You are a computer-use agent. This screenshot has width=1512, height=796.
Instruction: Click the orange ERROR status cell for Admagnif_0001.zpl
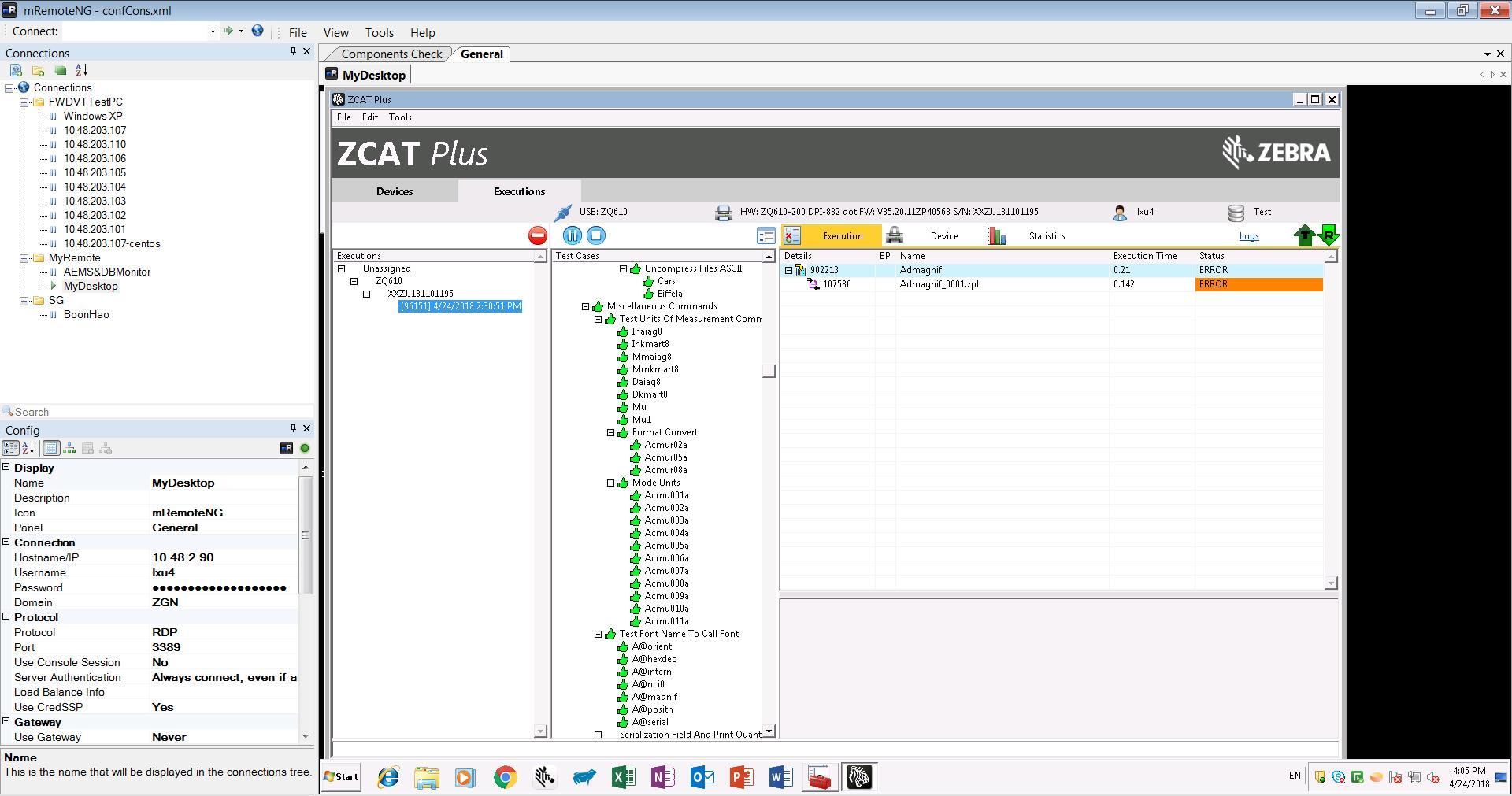[1258, 284]
